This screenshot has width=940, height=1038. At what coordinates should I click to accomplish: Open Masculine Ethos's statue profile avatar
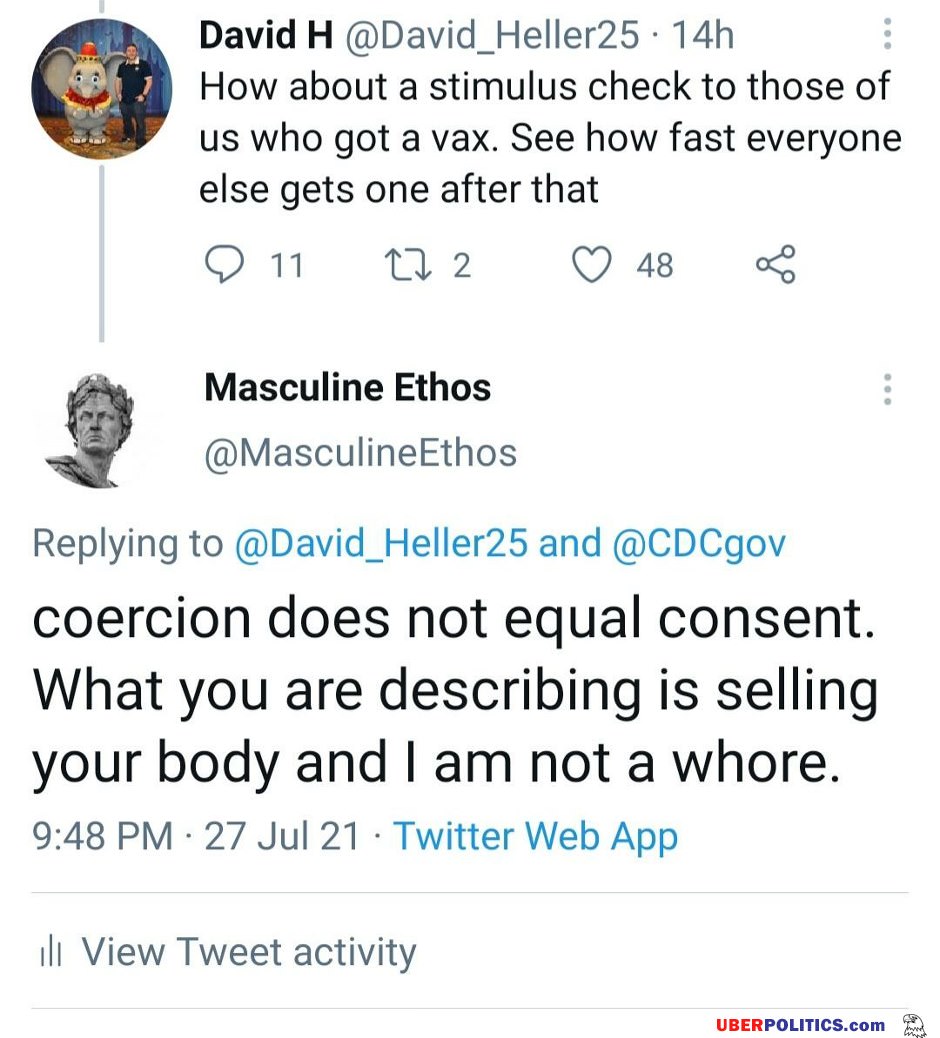93,430
